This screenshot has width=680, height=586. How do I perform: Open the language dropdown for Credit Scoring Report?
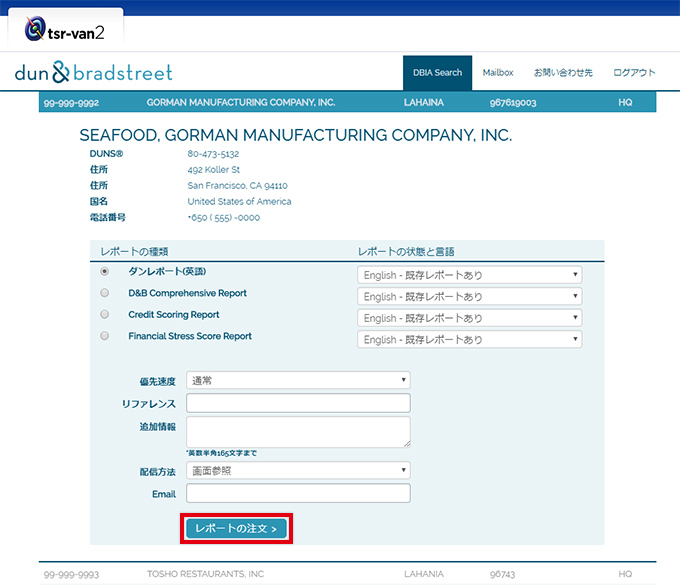point(470,318)
